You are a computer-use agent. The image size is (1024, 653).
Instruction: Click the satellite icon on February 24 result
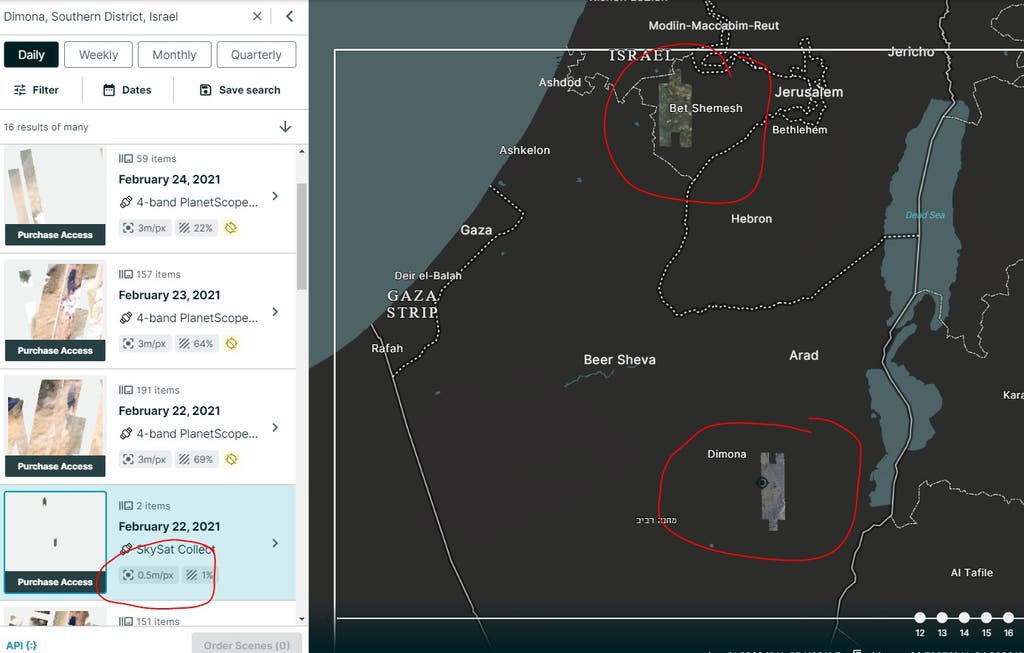click(125, 202)
